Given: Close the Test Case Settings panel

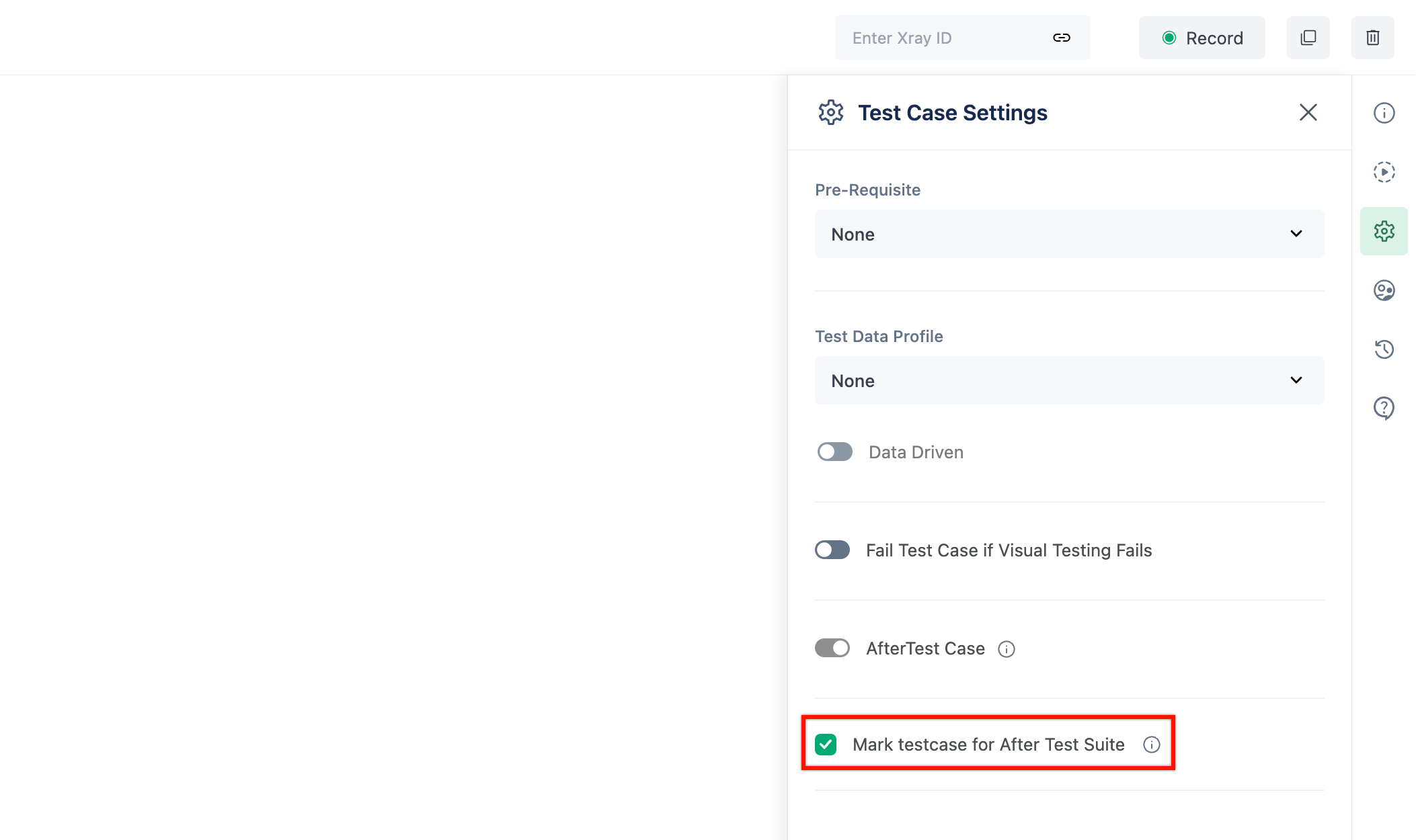Looking at the screenshot, I should 1307,112.
